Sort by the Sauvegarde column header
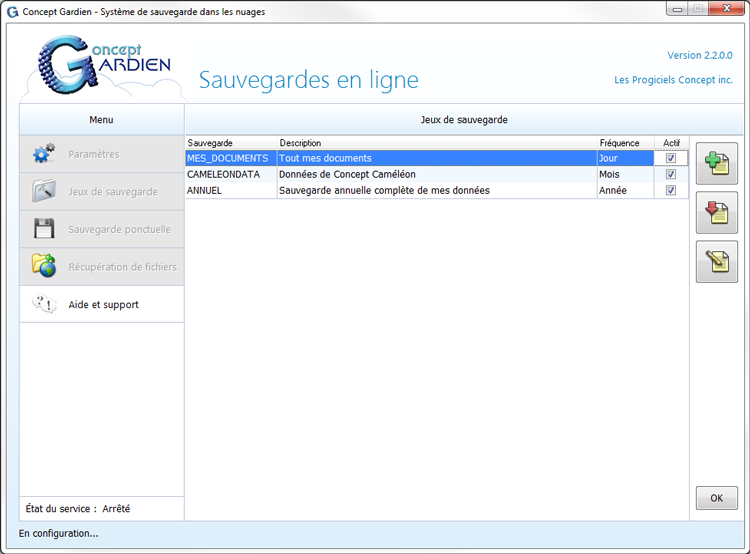The width and height of the screenshot is (750, 554). tap(230, 143)
